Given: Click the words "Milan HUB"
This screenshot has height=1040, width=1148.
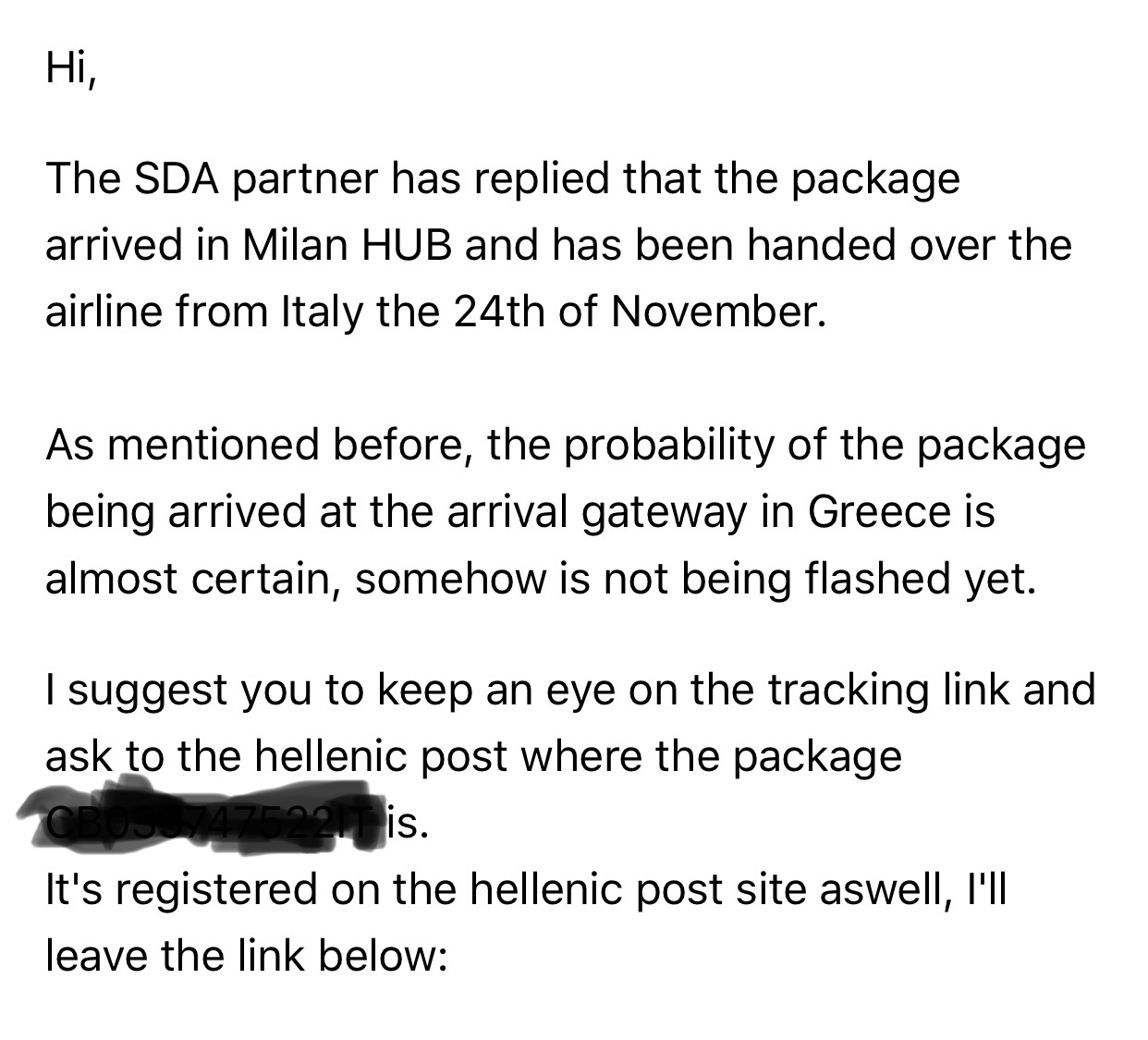Looking at the screenshot, I should click(x=348, y=244).
